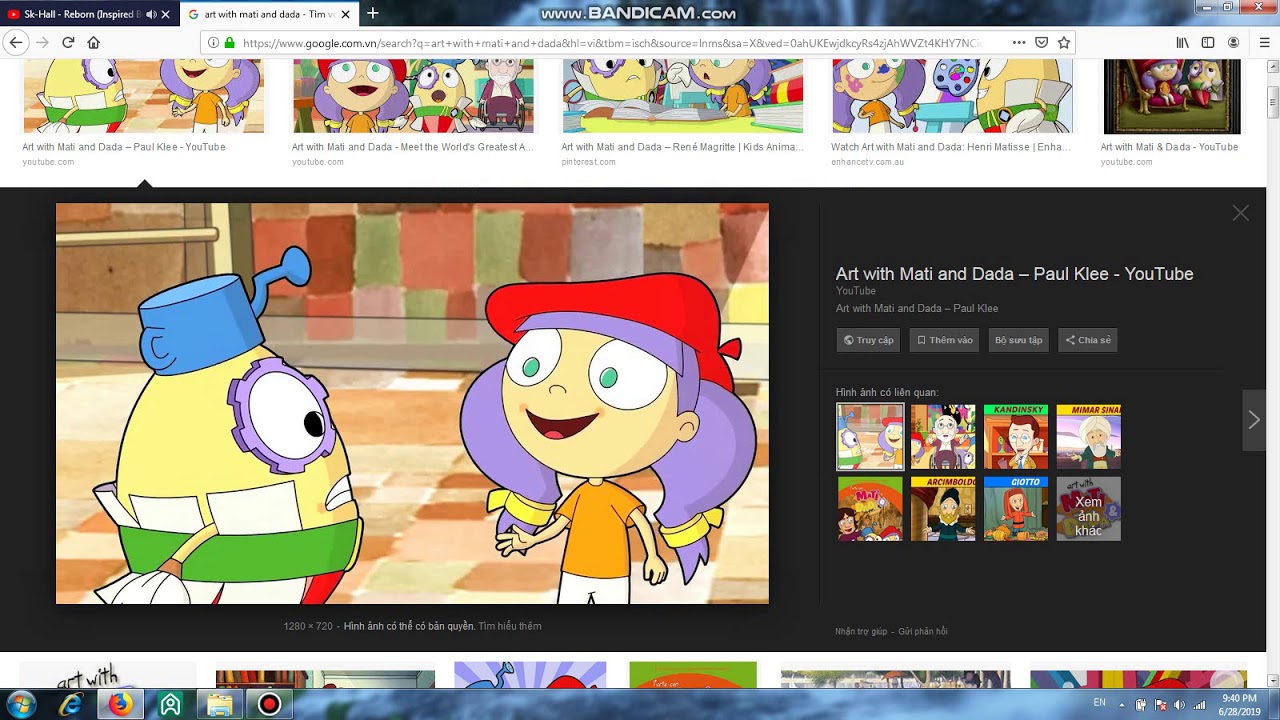The width and height of the screenshot is (1280, 720).
Task: Click the Gửi phản hồi link
Action: pyautogui.click(x=923, y=631)
